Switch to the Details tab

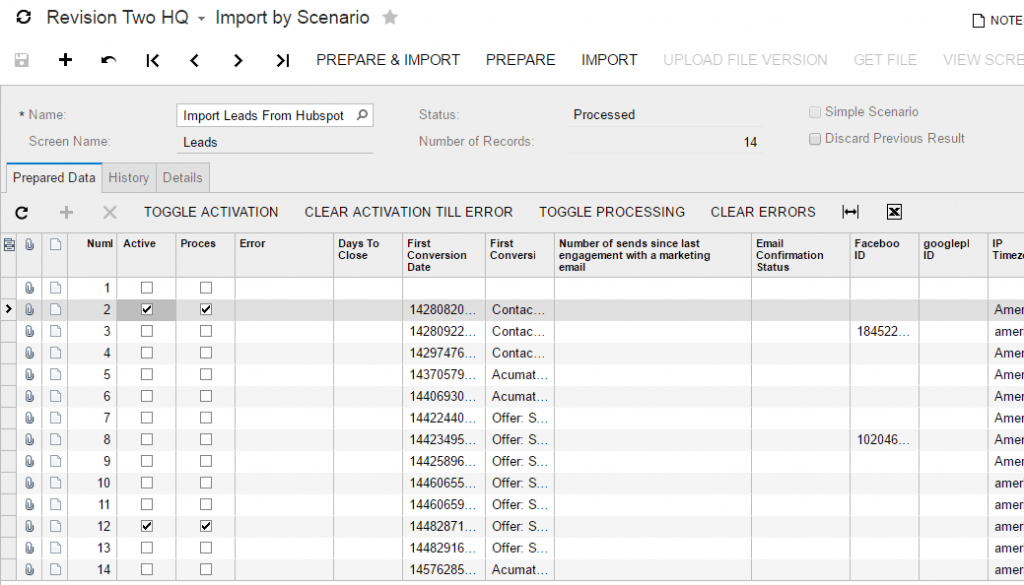pos(182,178)
